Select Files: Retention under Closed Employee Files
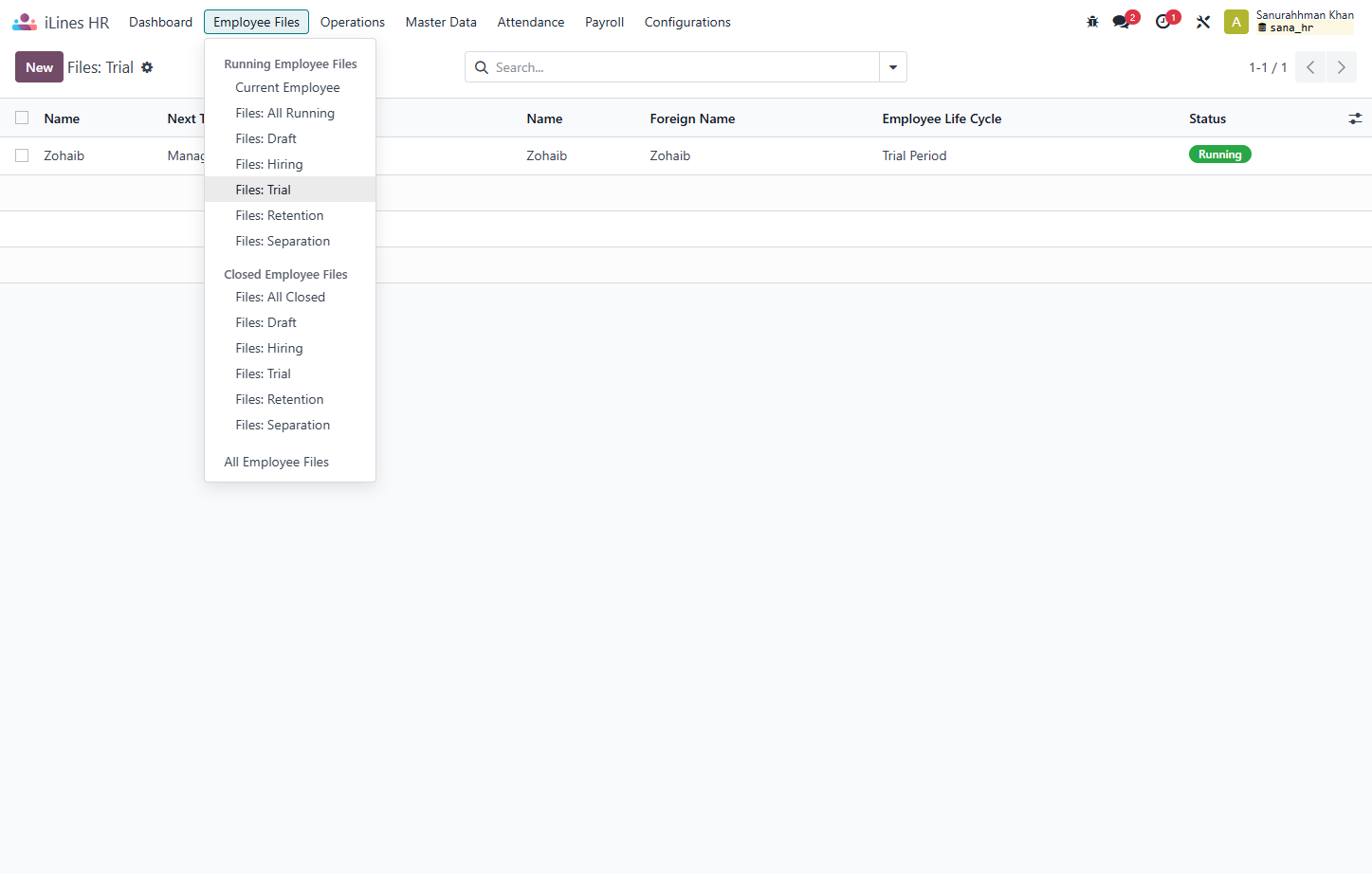Image resolution: width=1372 pixels, height=874 pixels. (290, 399)
